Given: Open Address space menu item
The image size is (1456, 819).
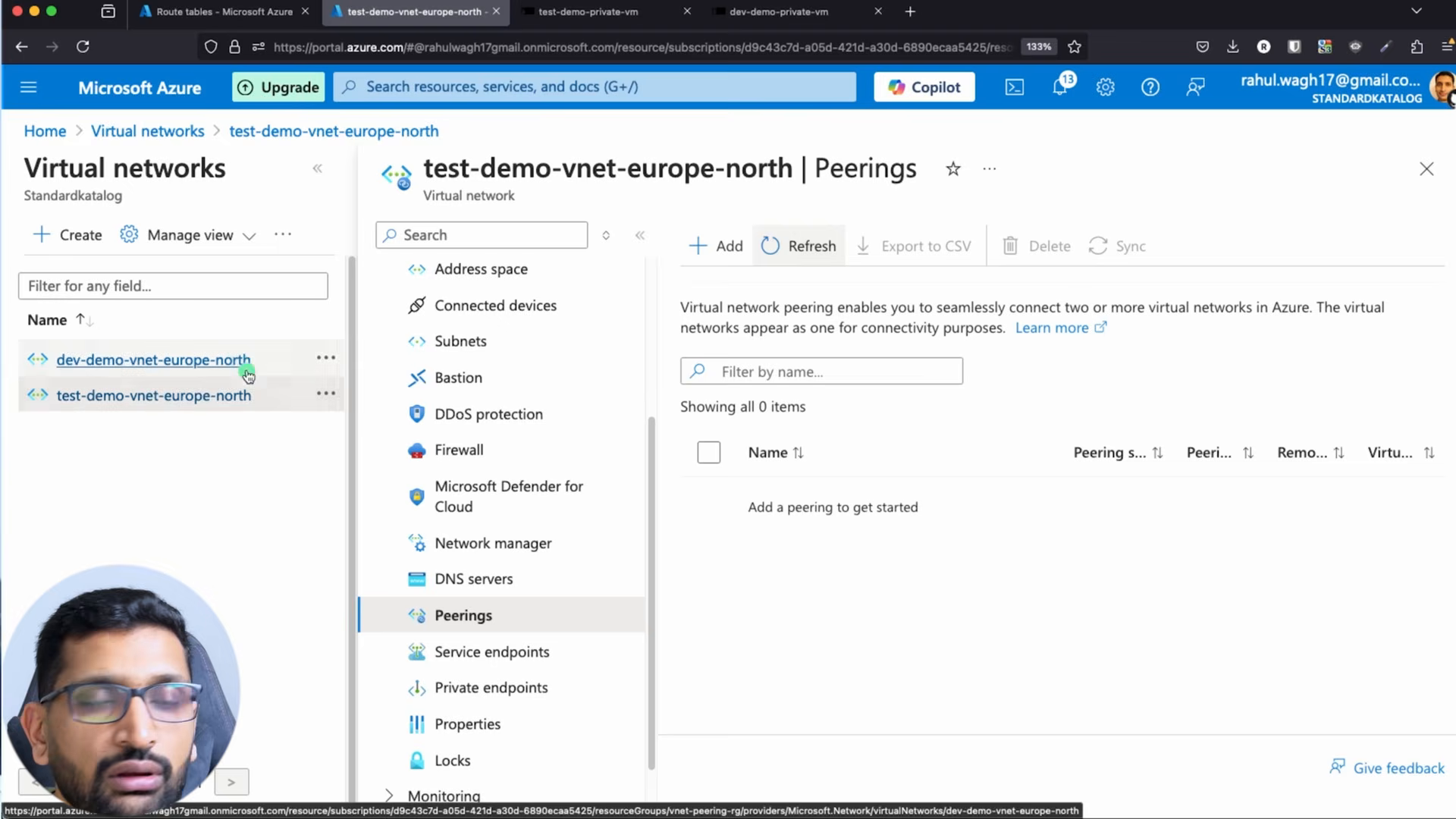Looking at the screenshot, I should point(481,269).
